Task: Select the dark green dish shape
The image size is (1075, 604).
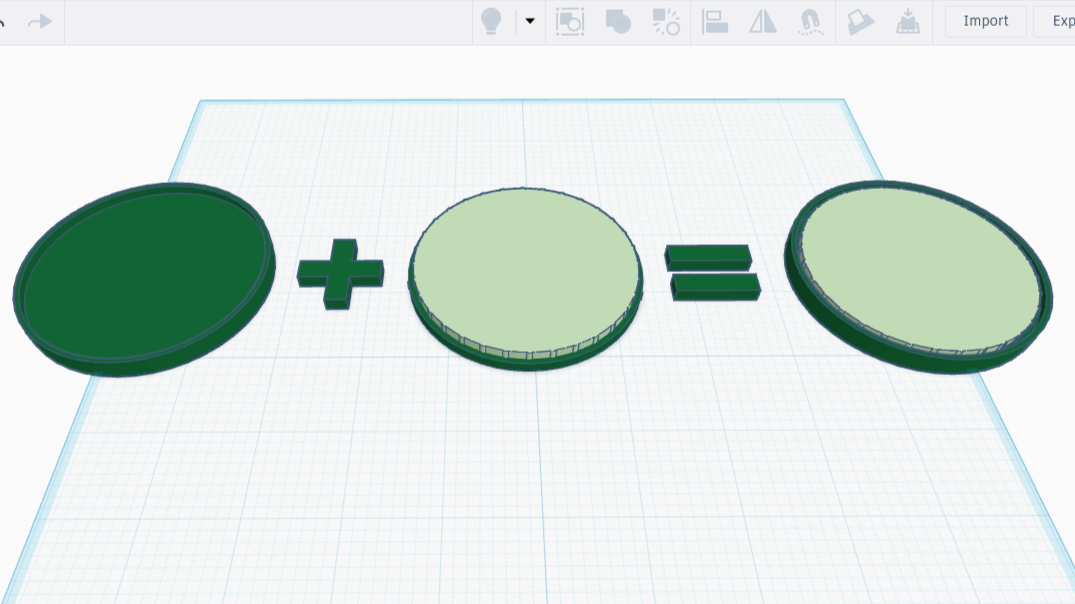Action: pyautogui.click(x=144, y=279)
